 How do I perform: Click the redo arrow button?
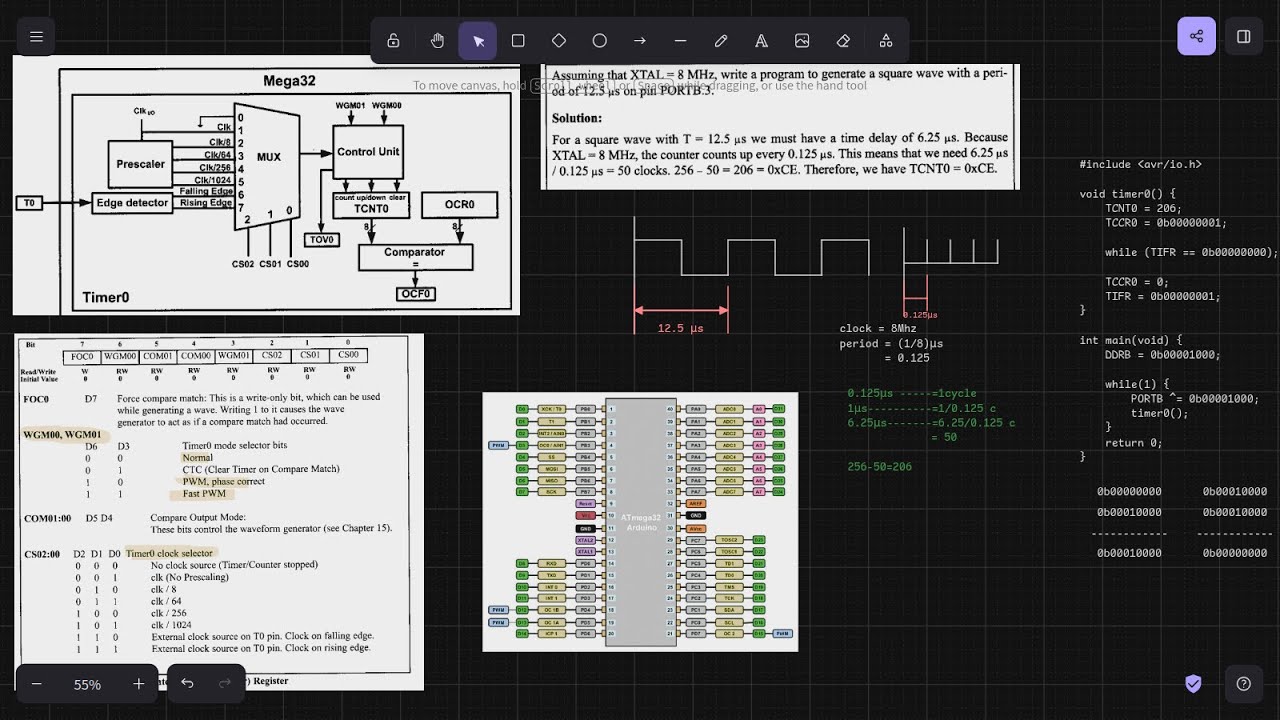click(225, 684)
